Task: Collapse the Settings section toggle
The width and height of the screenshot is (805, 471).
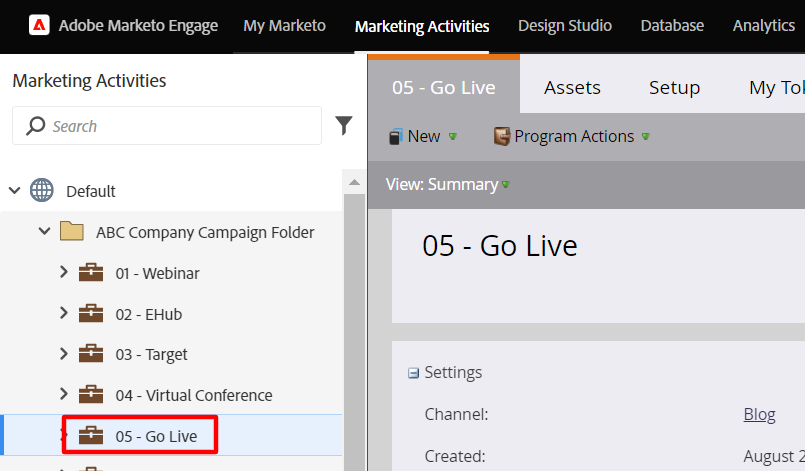Action: pyautogui.click(x=413, y=373)
